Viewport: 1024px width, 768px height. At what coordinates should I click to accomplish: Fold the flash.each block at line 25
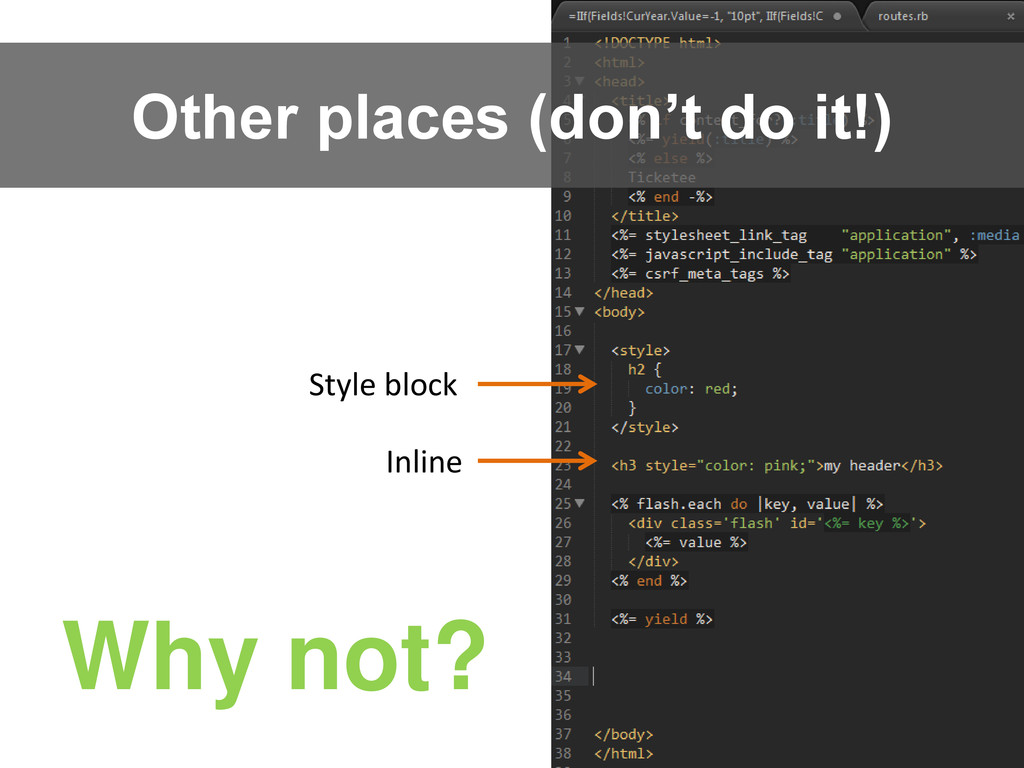pos(580,504)
